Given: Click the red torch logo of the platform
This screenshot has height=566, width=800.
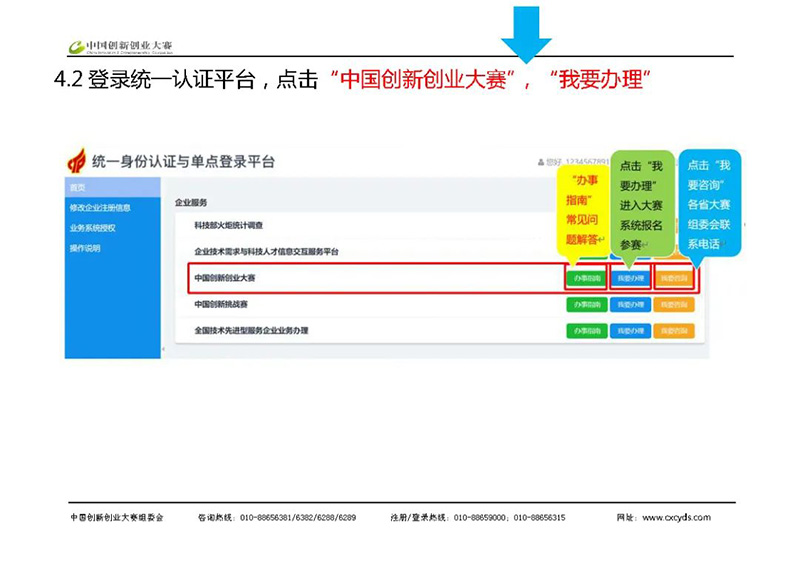Looking at the screenshot, I should [77, 161].
